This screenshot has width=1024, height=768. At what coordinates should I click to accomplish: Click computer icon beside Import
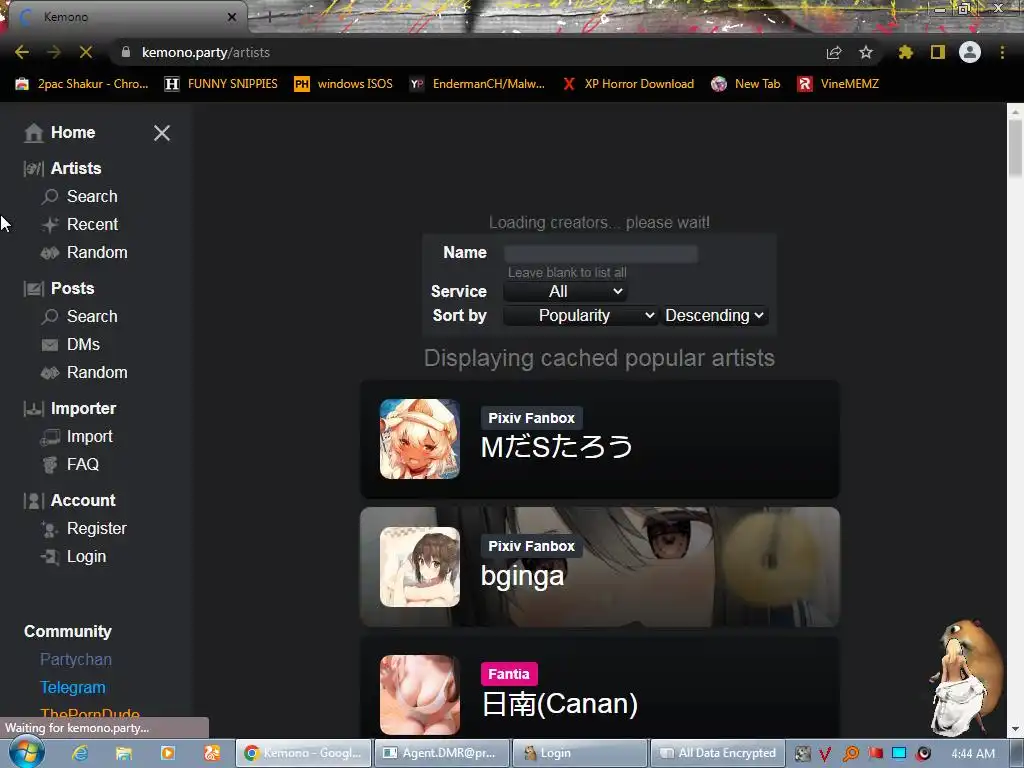[50, 438]
